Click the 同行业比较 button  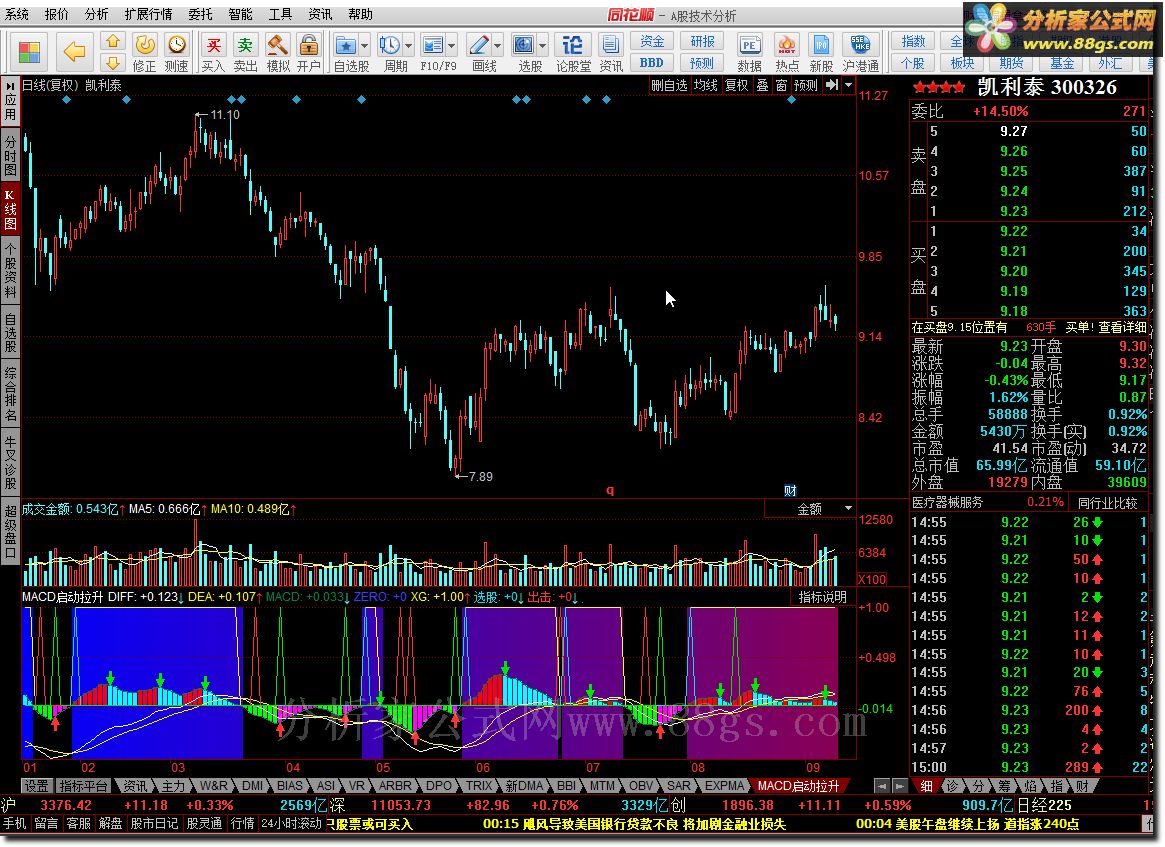(x=1108, y=502)
